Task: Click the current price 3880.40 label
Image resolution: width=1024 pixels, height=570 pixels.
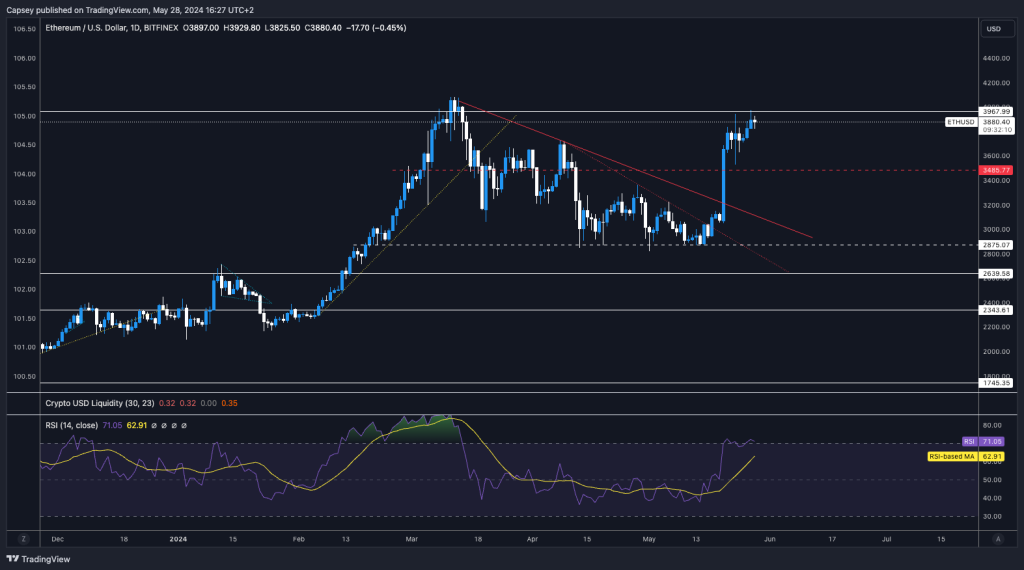Action: click(999, 121)
